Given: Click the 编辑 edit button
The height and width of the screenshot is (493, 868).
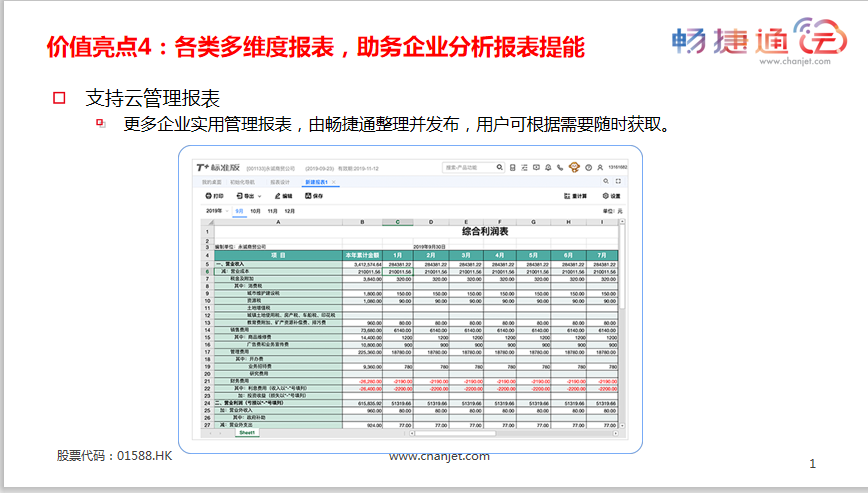Looking at the screenshot, I should 283,196.
